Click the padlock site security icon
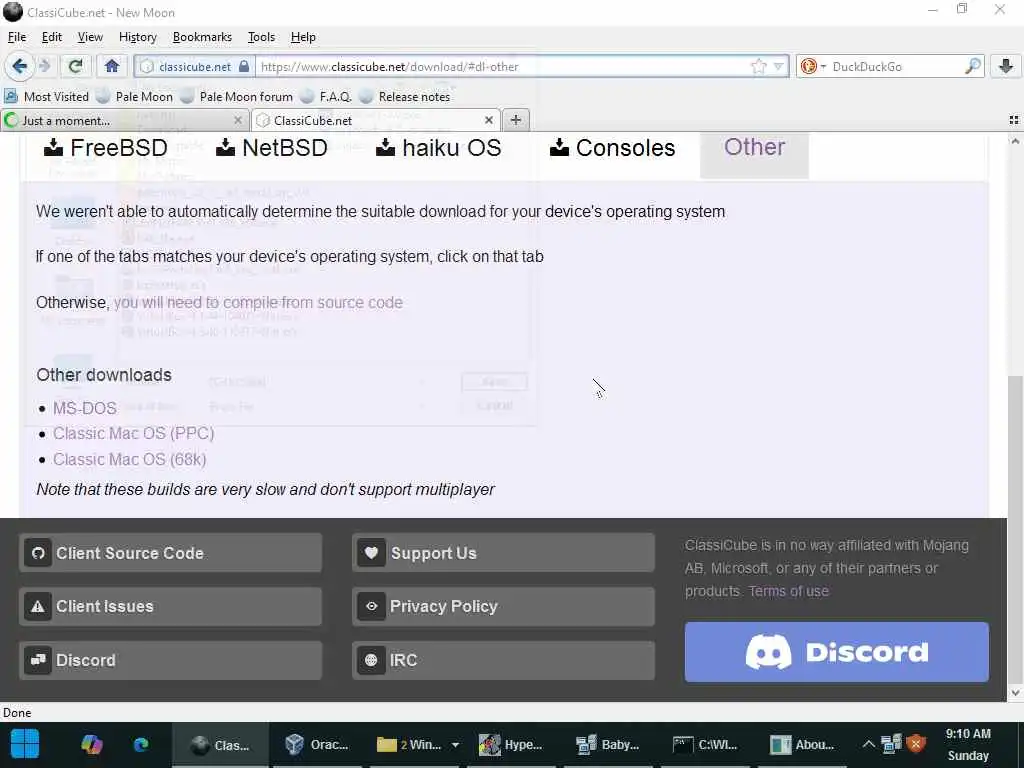1024x768 pixels. [x=244, y=67]
